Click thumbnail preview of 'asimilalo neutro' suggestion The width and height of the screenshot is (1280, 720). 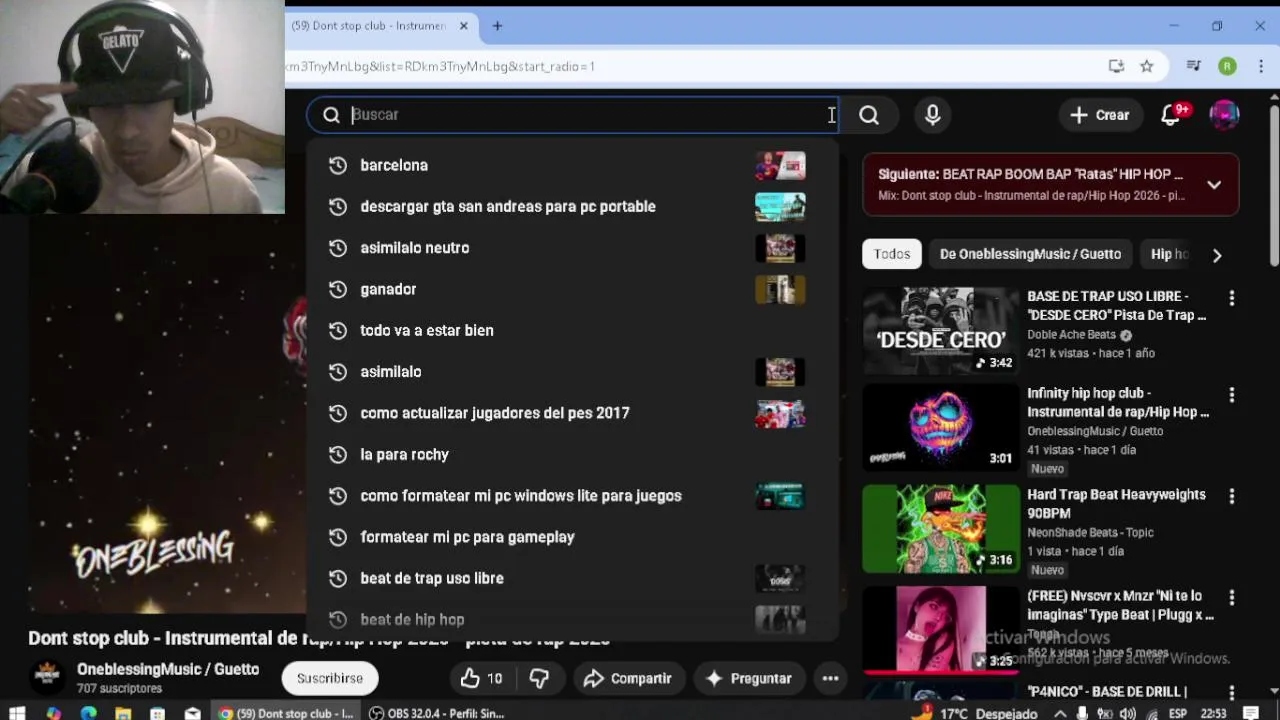[780, 248]
